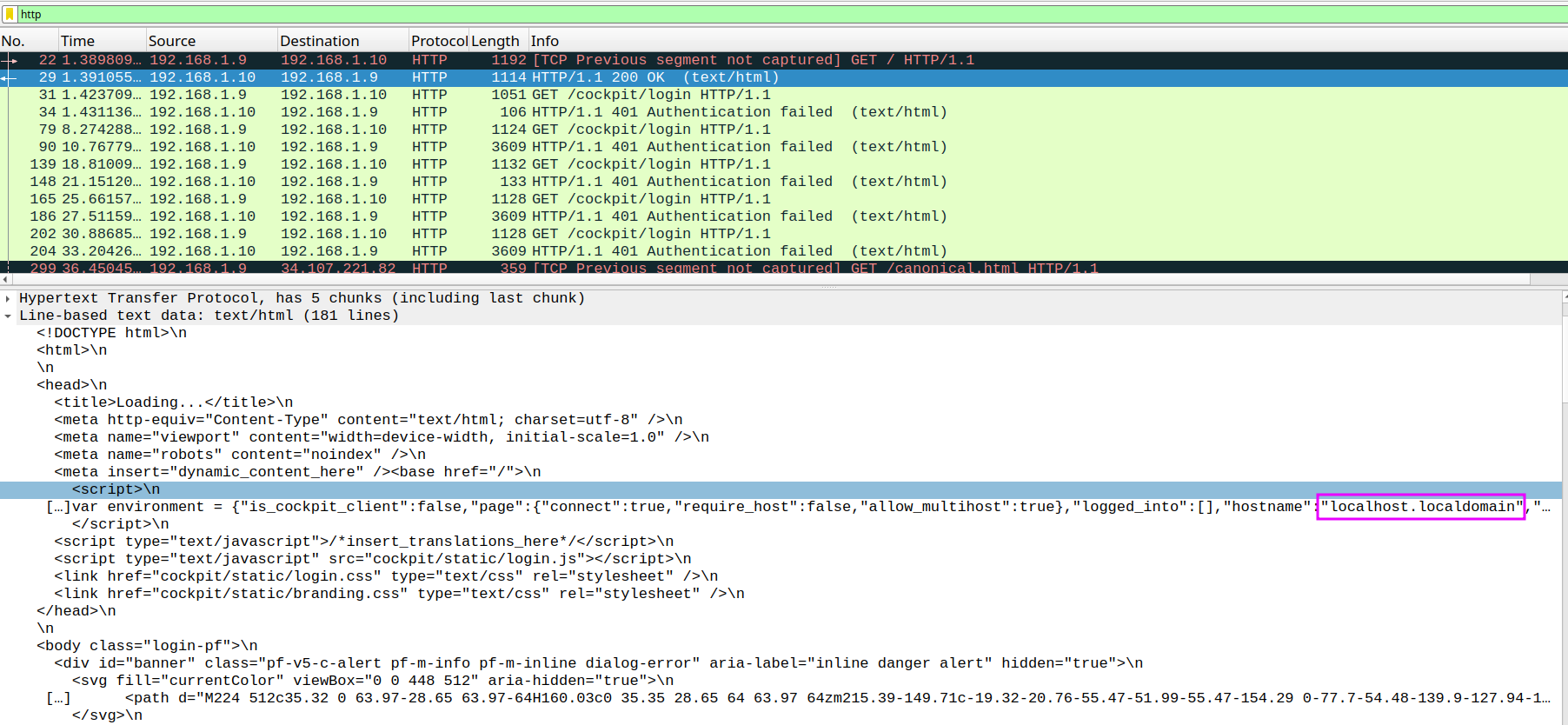Select the branding.css link line
The width and height of the screenshot is (1568, 725).
(x=399, y=594)
